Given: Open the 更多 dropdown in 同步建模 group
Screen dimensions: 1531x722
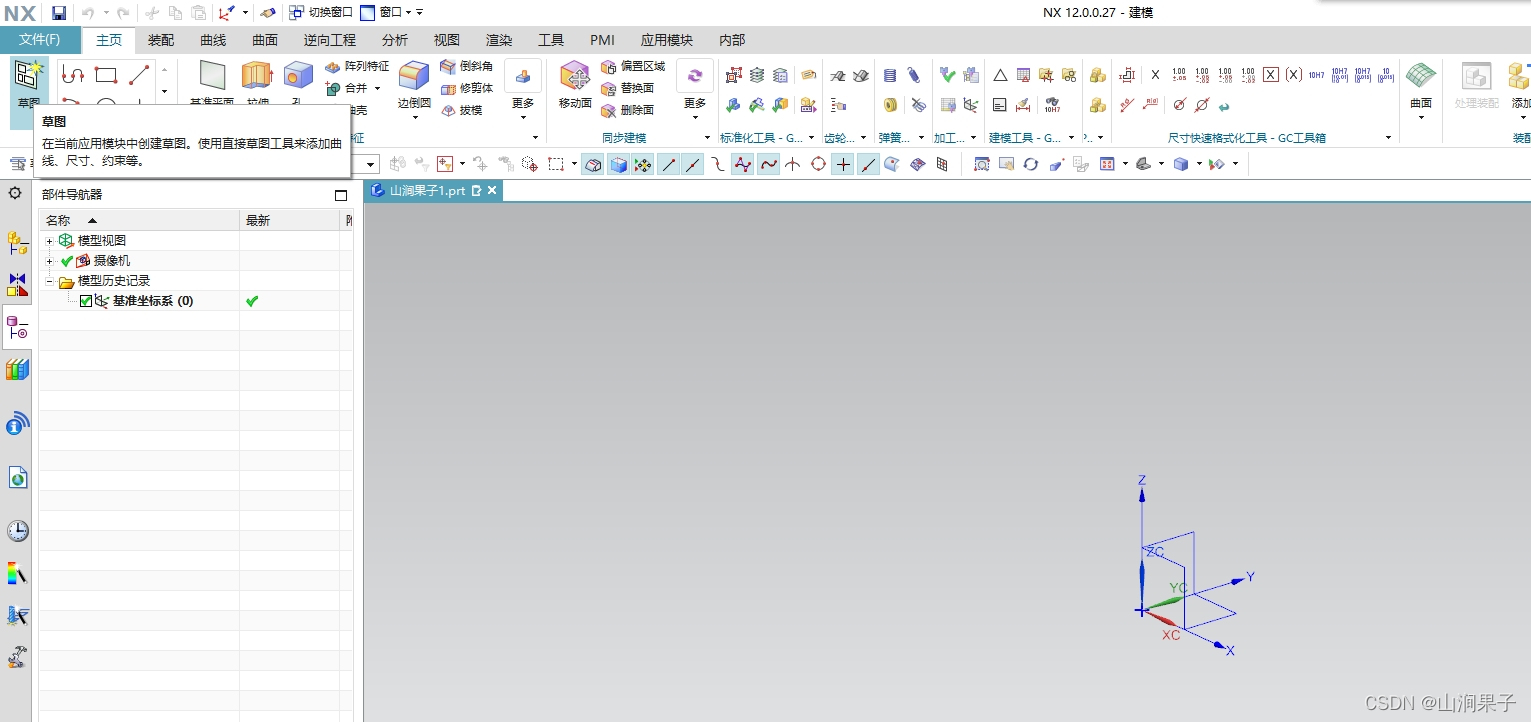Looking at the screenshot, I should [695, 91].
